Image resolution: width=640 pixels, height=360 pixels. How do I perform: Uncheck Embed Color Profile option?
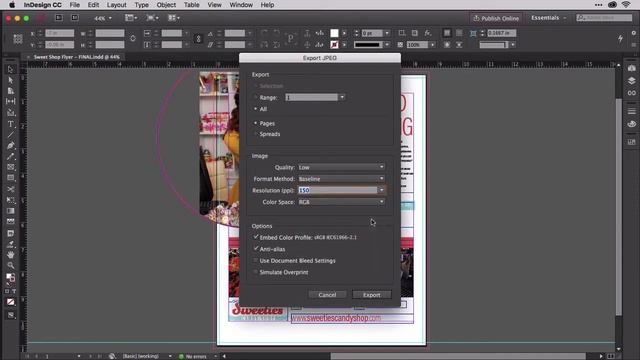click(256, 237)
